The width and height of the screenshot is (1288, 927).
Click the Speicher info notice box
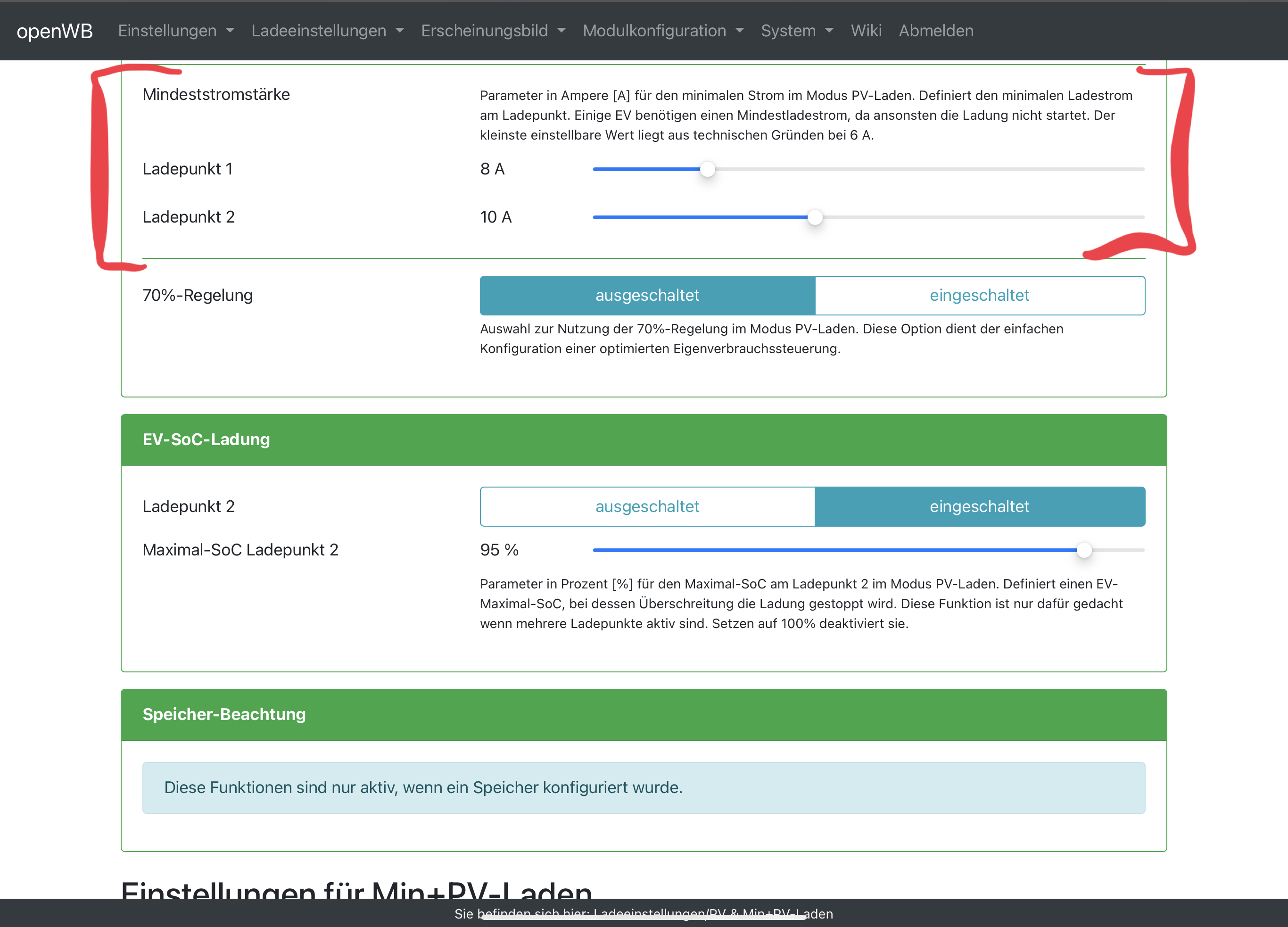pos(644,788)
